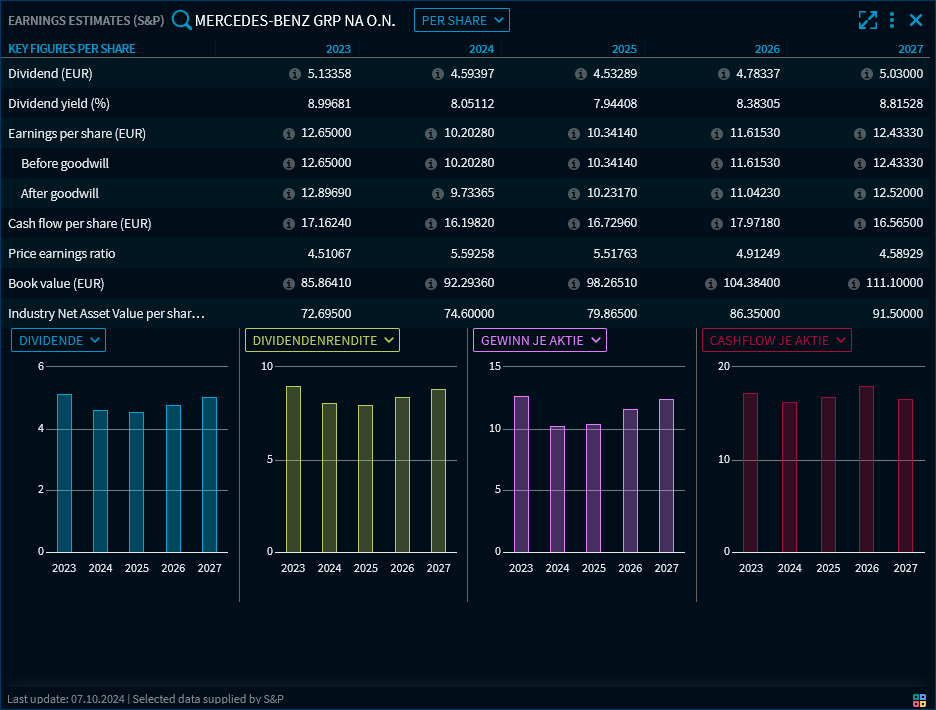Expand the widget to fullscreen view
The image size is (936, 710).
tap(867, 20)
